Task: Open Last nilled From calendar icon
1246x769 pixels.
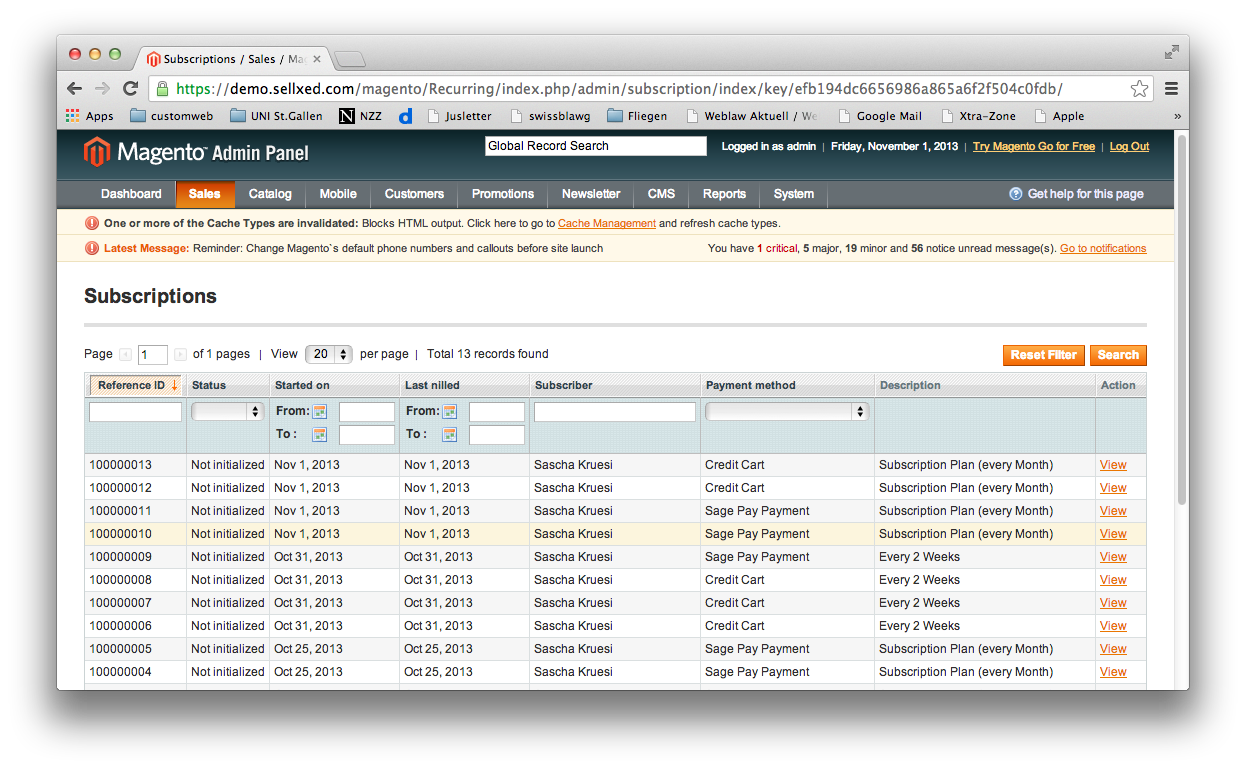Action: tap(450, 411)
